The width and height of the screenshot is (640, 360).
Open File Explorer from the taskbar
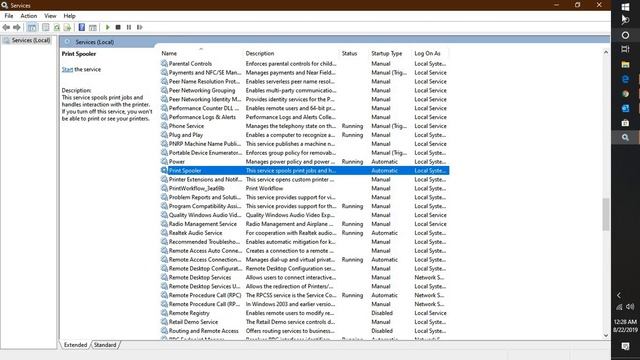pyautogui.click(x=625, y=64)
